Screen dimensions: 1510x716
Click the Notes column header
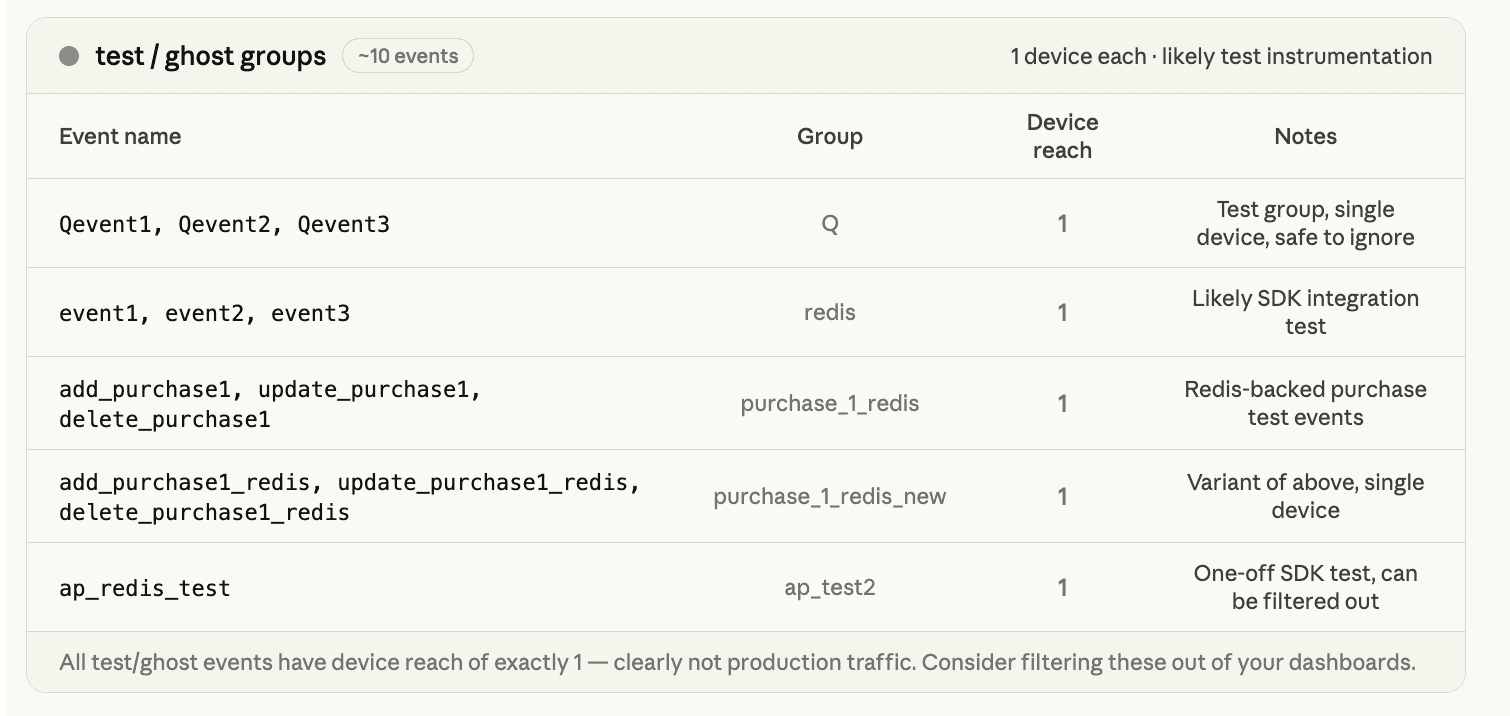pyautogui.click(x=1305, y=136)
